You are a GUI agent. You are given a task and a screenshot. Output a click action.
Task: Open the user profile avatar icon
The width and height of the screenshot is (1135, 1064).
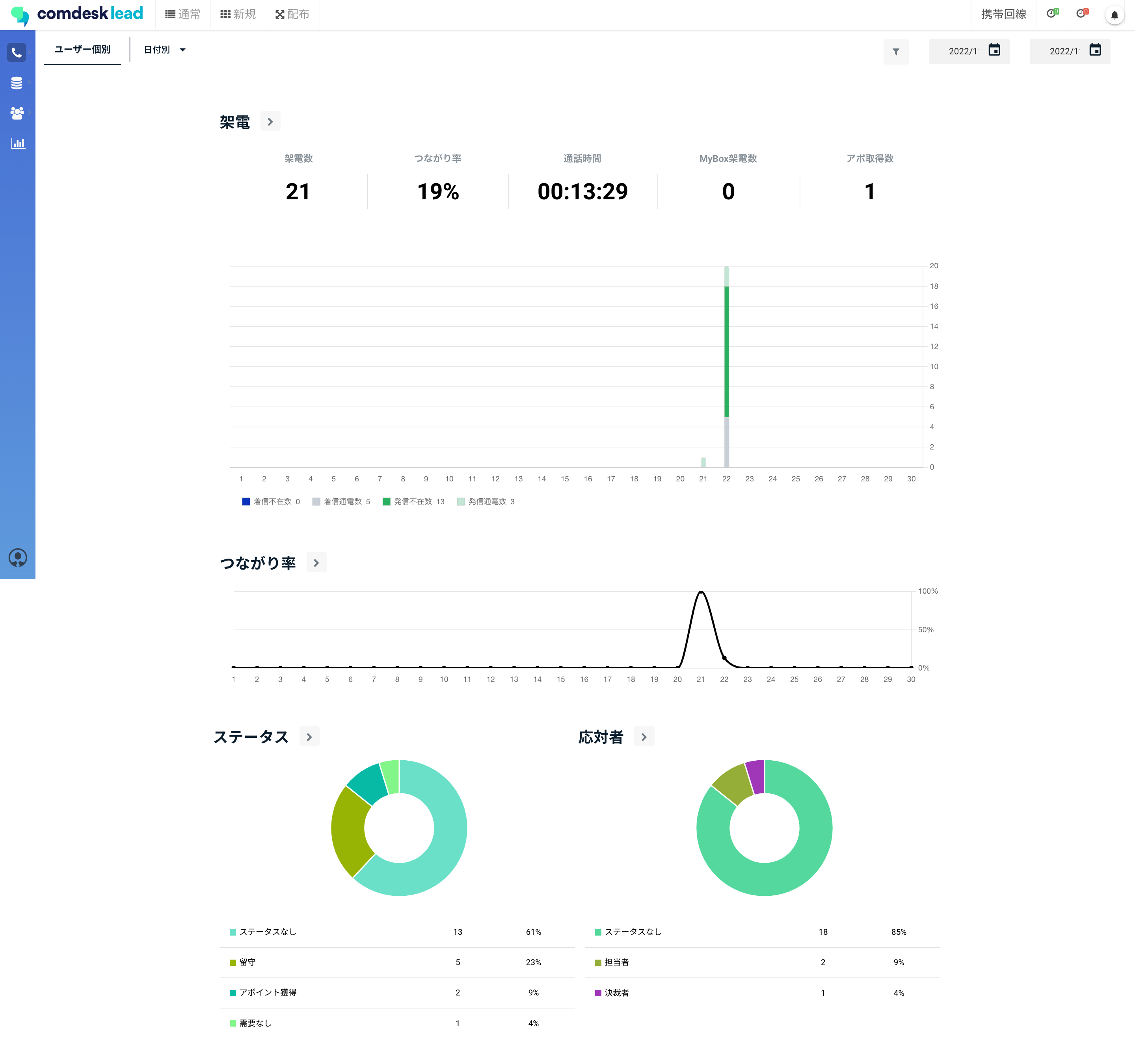coord(18,557)
